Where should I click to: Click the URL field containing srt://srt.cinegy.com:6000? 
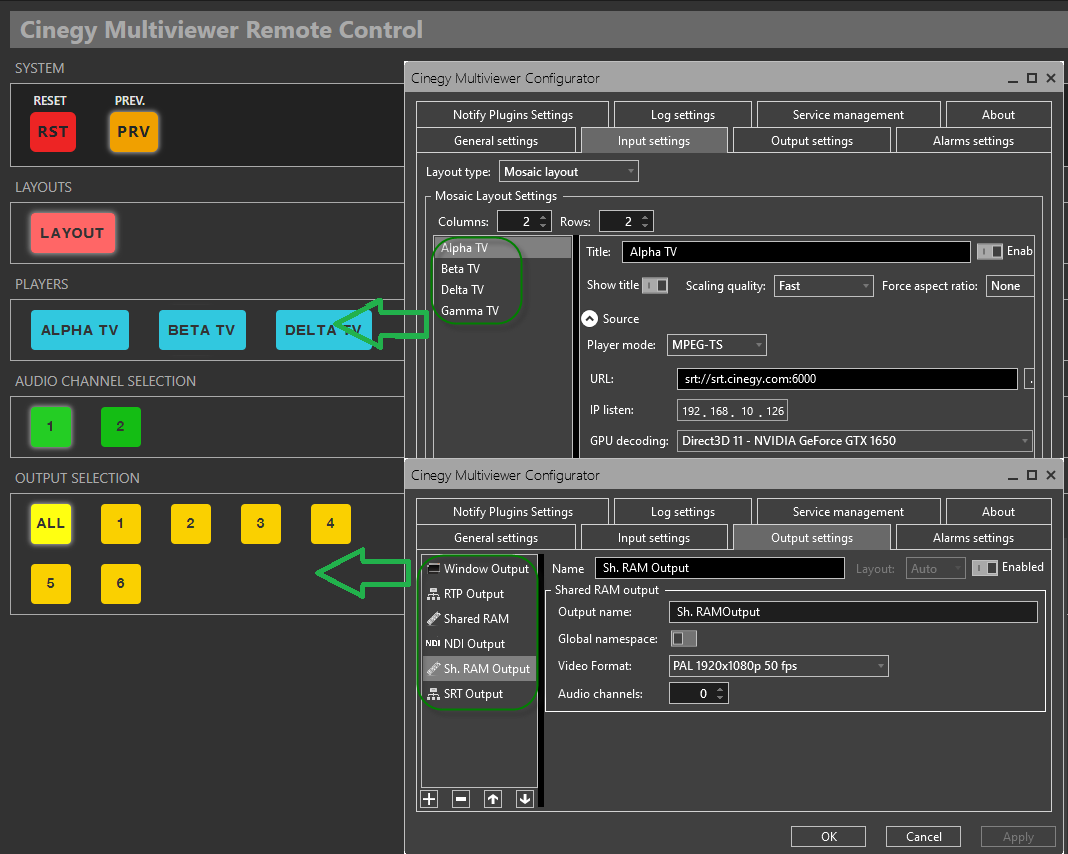845,379
